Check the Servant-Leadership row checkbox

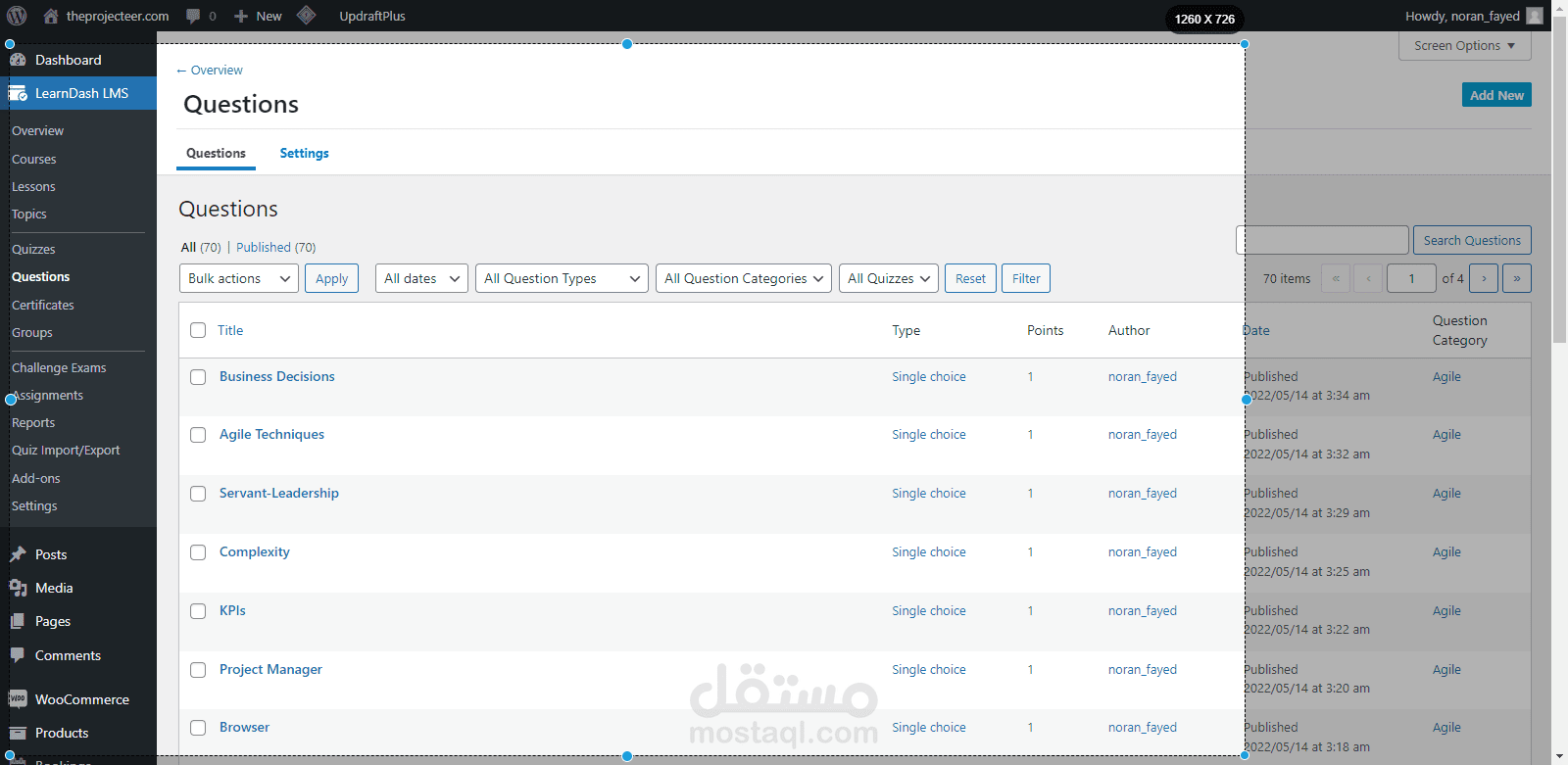point(198,494)
